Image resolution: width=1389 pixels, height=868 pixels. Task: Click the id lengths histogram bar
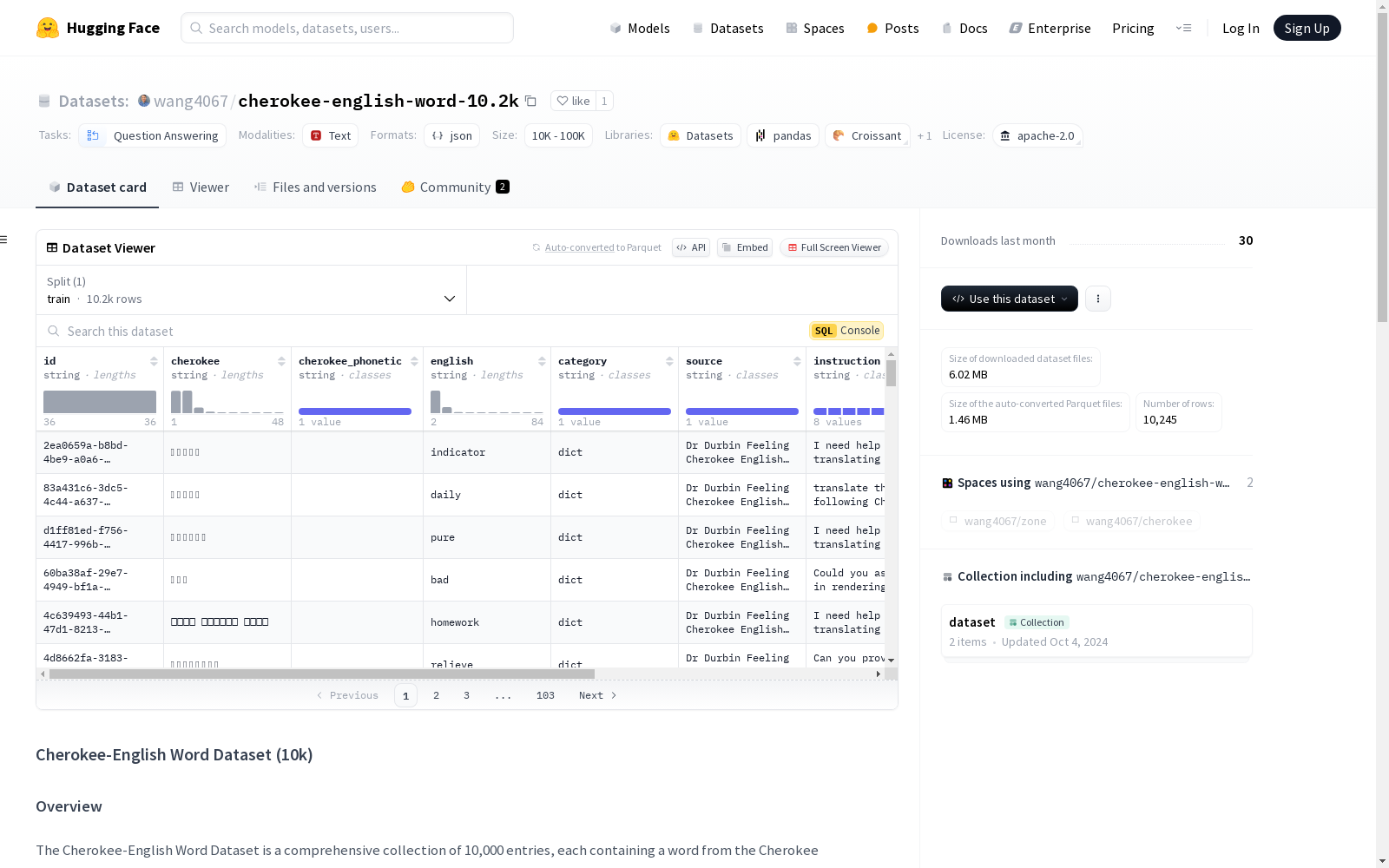pos(100,402)
